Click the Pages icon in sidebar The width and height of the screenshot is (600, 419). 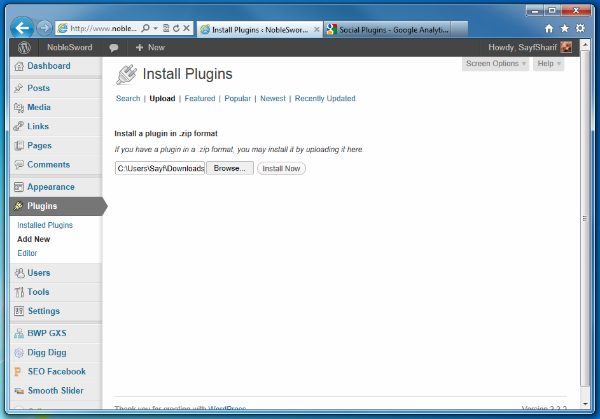tap(19, 146)
